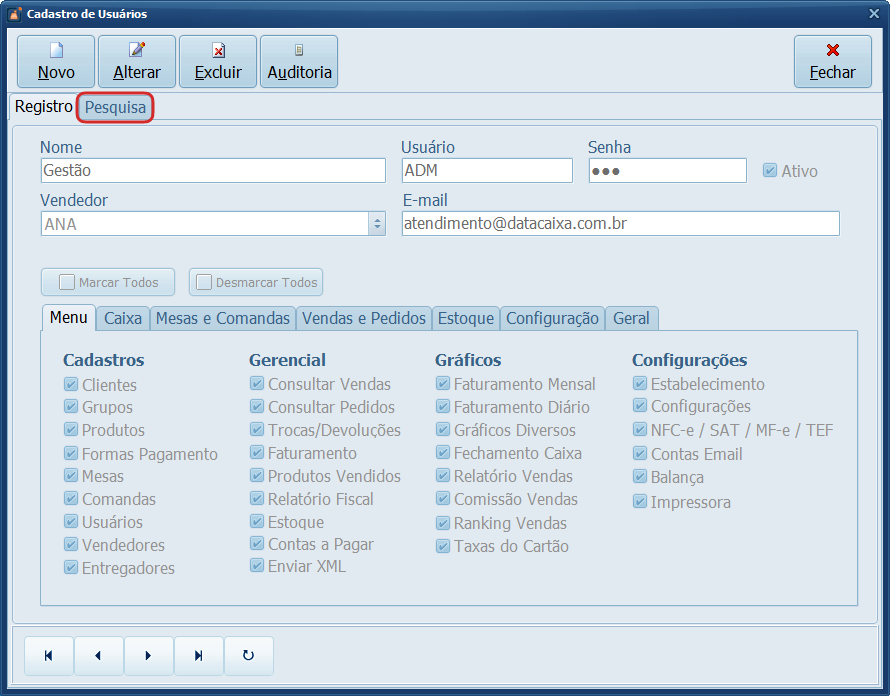Toggle the Faturamento Mensal checkbox

443,384
